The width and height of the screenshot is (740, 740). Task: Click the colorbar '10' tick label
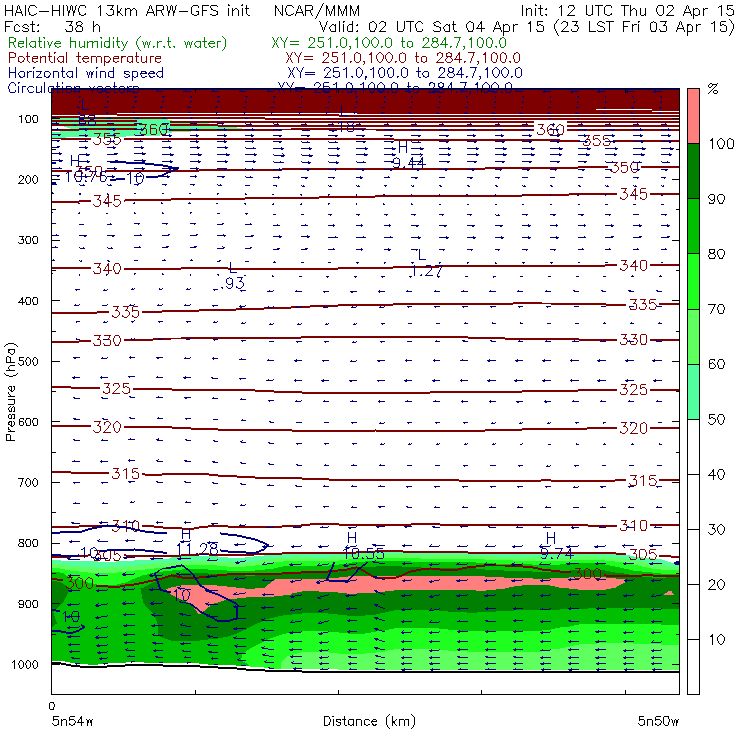click(x=716, y=639)
